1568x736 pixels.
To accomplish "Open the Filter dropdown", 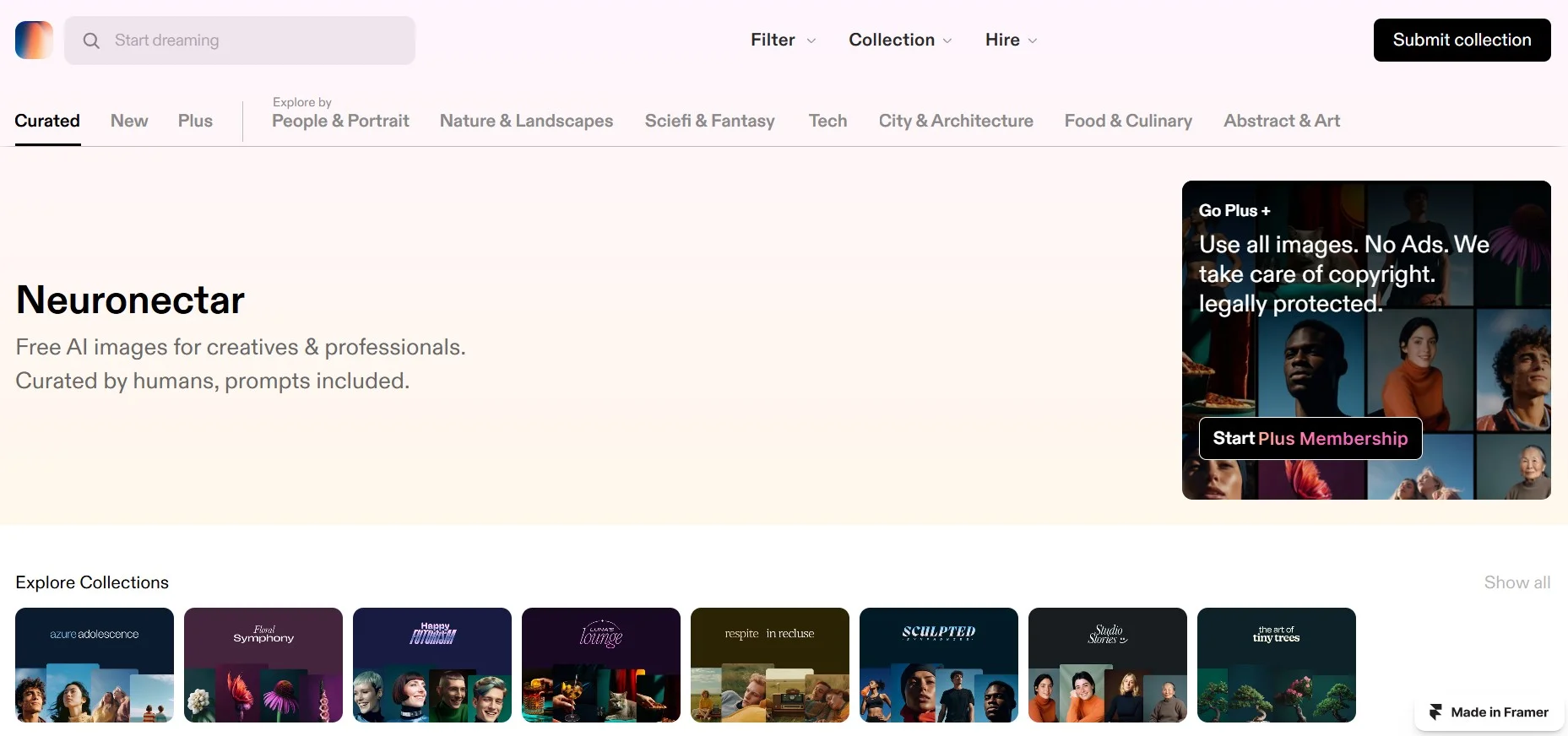I will (x=783, y=40).
